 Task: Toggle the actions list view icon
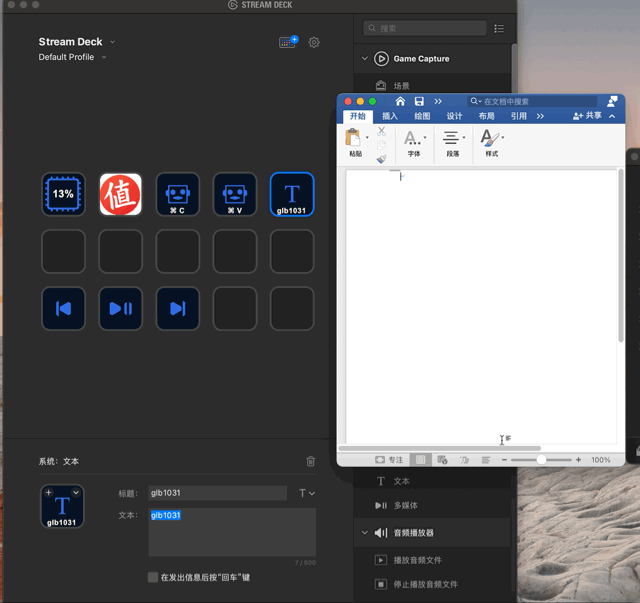[x=499, y=29]
